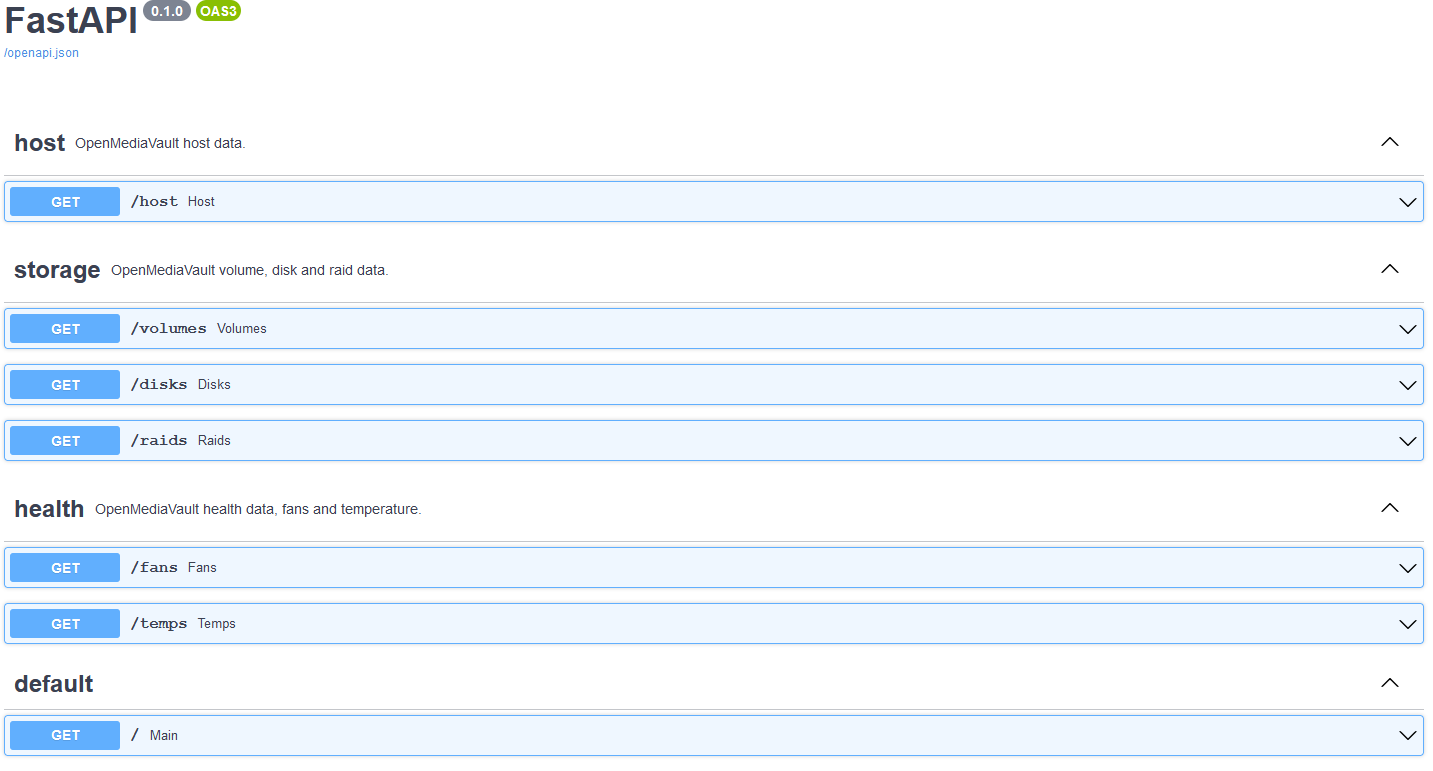
Task: Expand the /volumes endpoint arrow
Action: pos(1408,329)
